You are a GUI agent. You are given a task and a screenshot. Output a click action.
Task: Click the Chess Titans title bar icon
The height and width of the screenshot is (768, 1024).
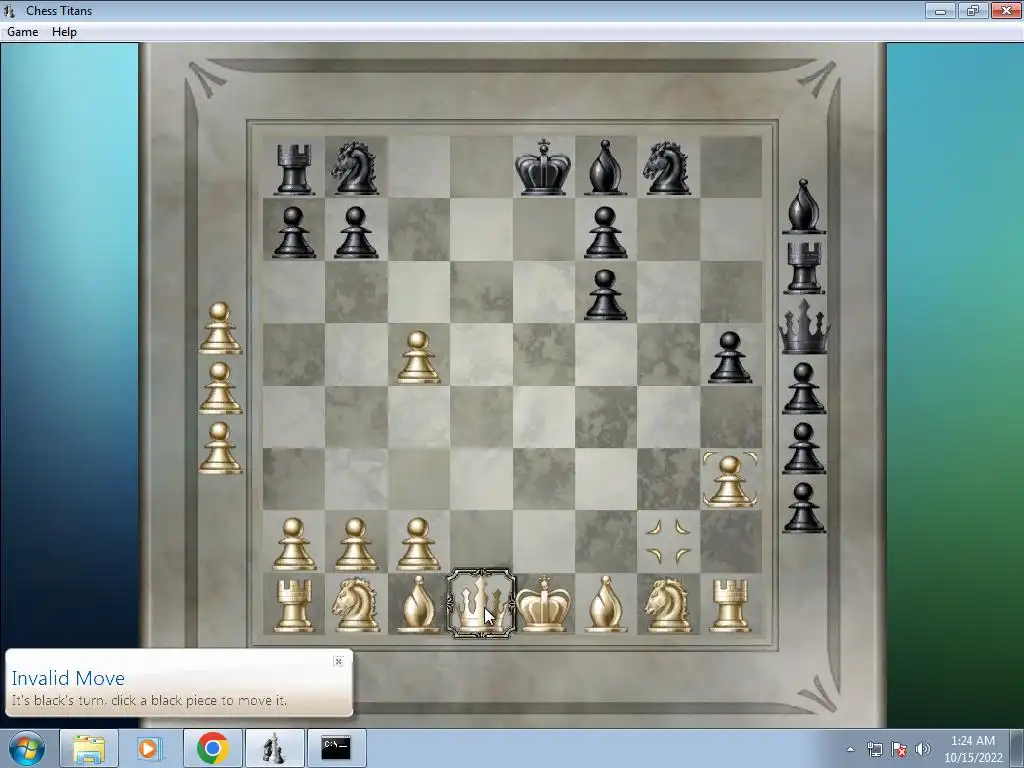(x=9, y=10)
